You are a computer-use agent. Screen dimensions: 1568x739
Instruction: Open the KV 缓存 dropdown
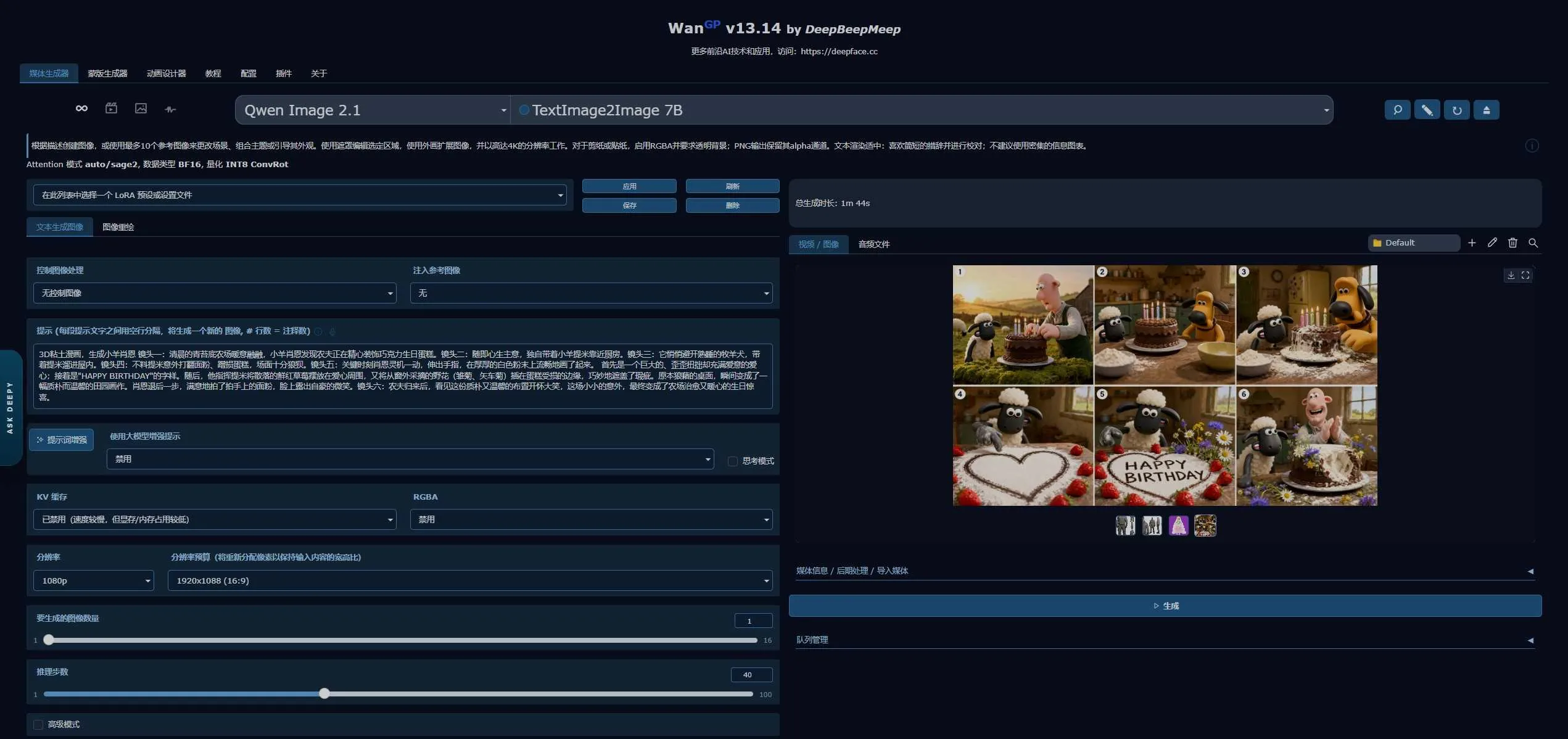tap(215, 519)
